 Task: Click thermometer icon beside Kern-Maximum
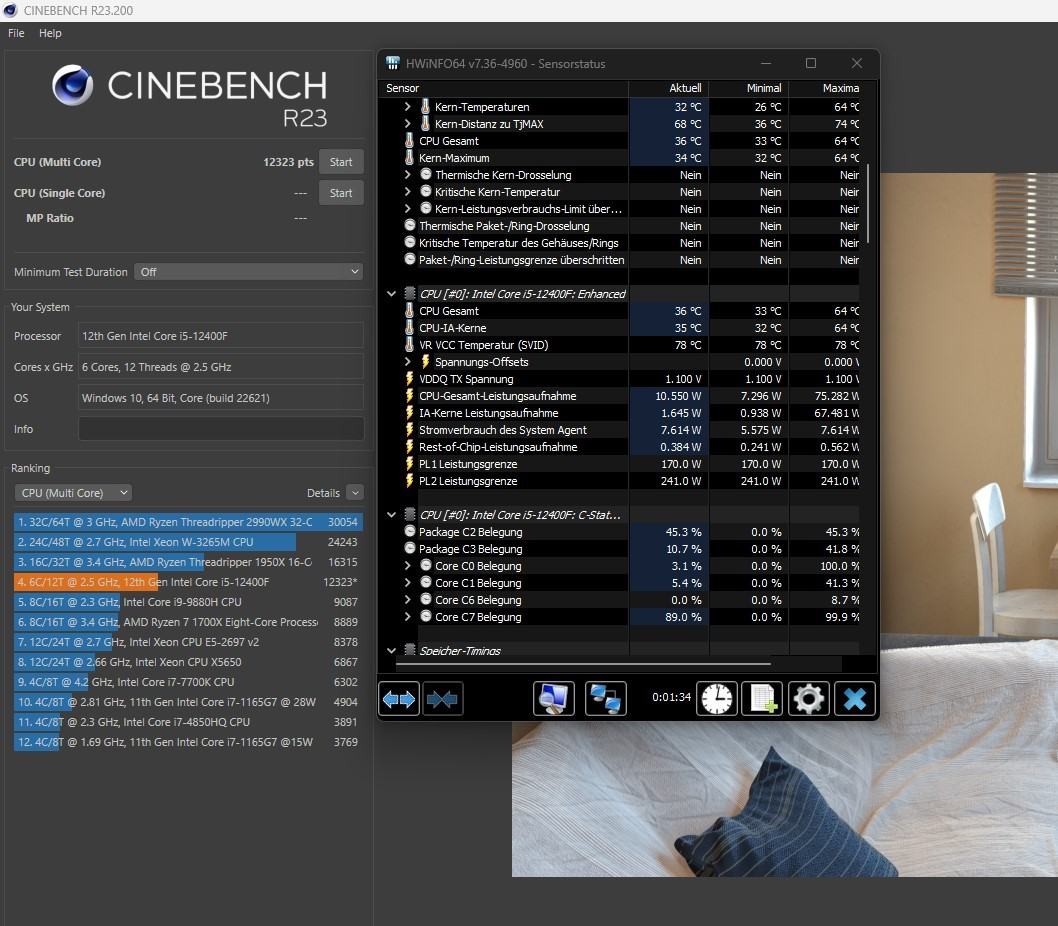click(409, 157)
